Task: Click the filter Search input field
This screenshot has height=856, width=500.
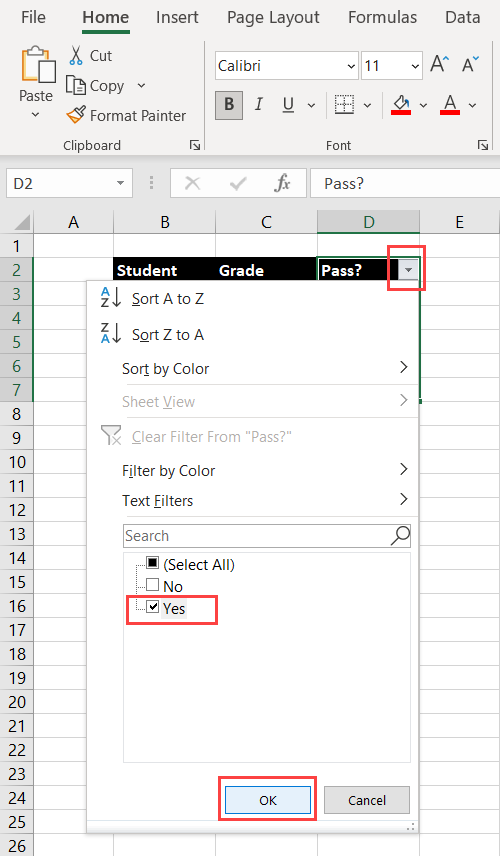Action: click(266, 536)
